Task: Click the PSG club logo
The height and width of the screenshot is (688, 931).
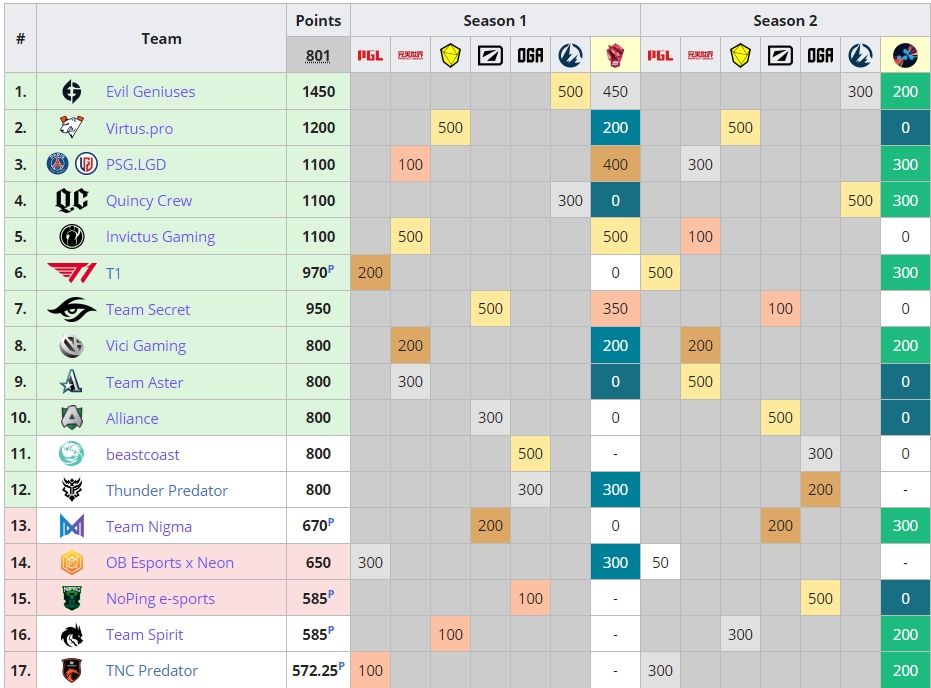Action: [58, 163]
